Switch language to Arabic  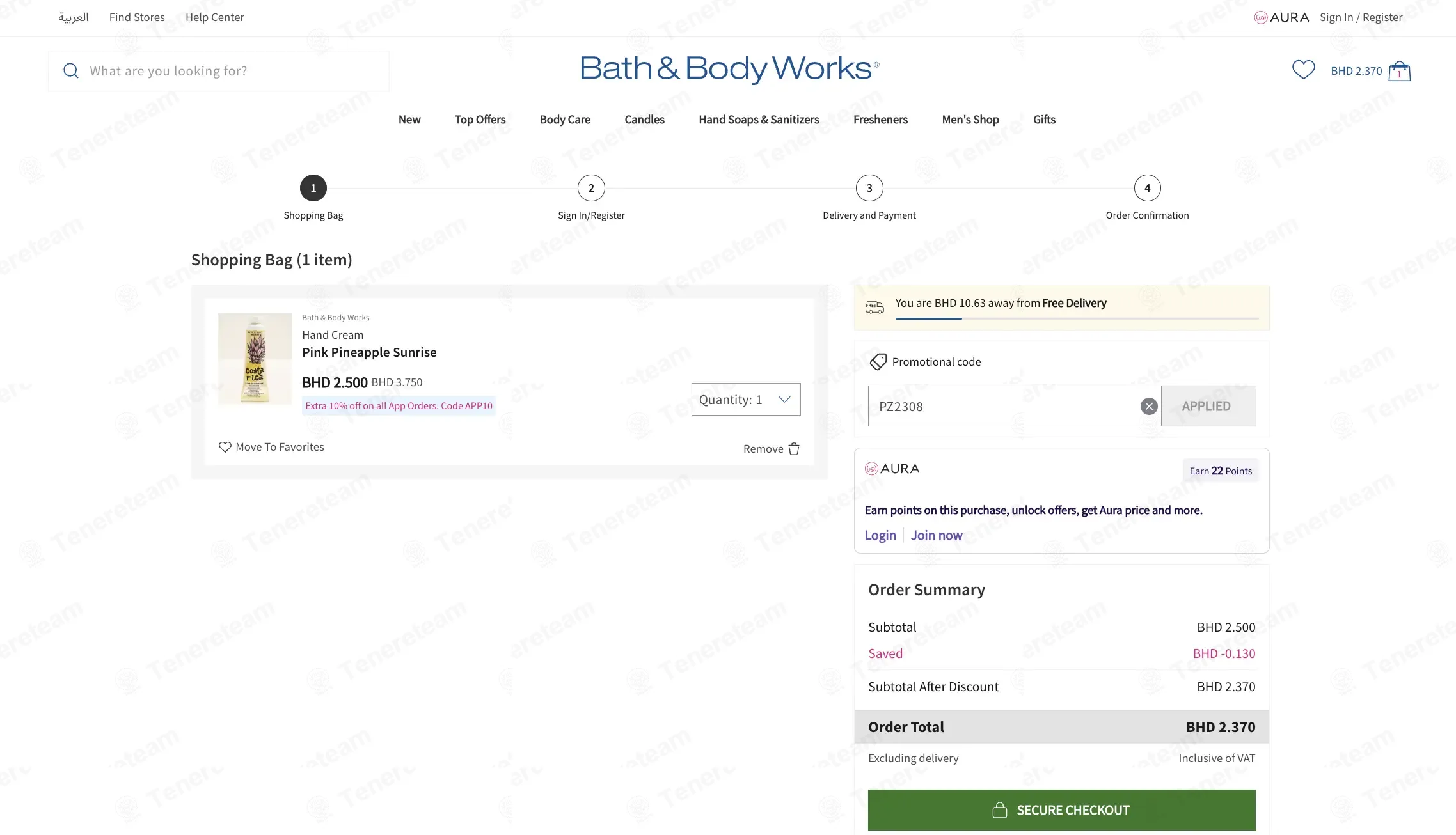pos(74,17)
